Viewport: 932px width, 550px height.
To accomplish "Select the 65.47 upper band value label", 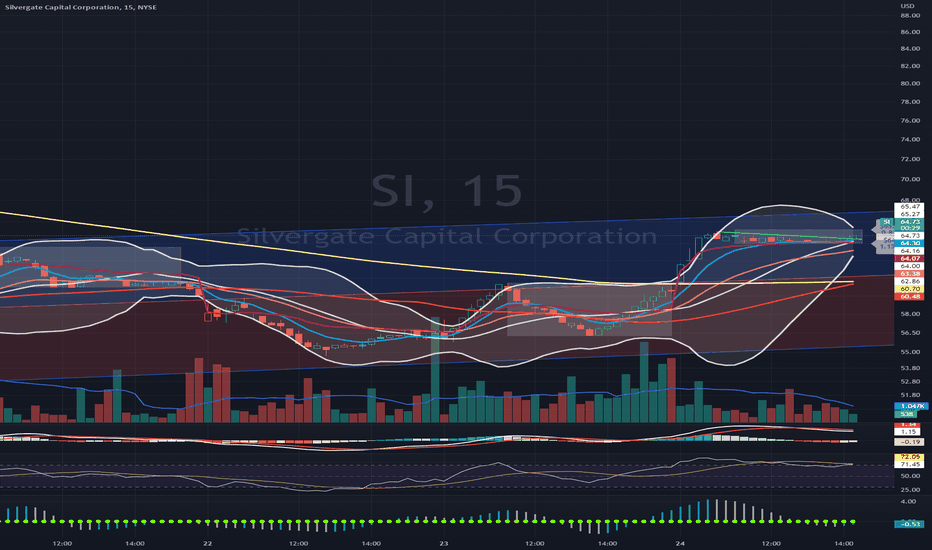I will click(x=910, y=206).
